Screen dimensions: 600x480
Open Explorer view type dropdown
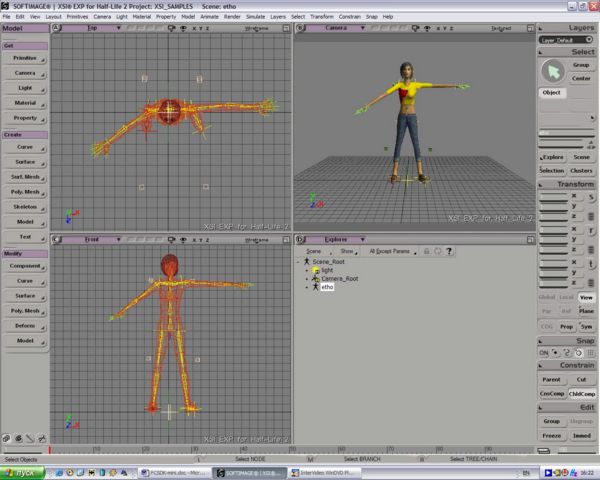[337, 240]
